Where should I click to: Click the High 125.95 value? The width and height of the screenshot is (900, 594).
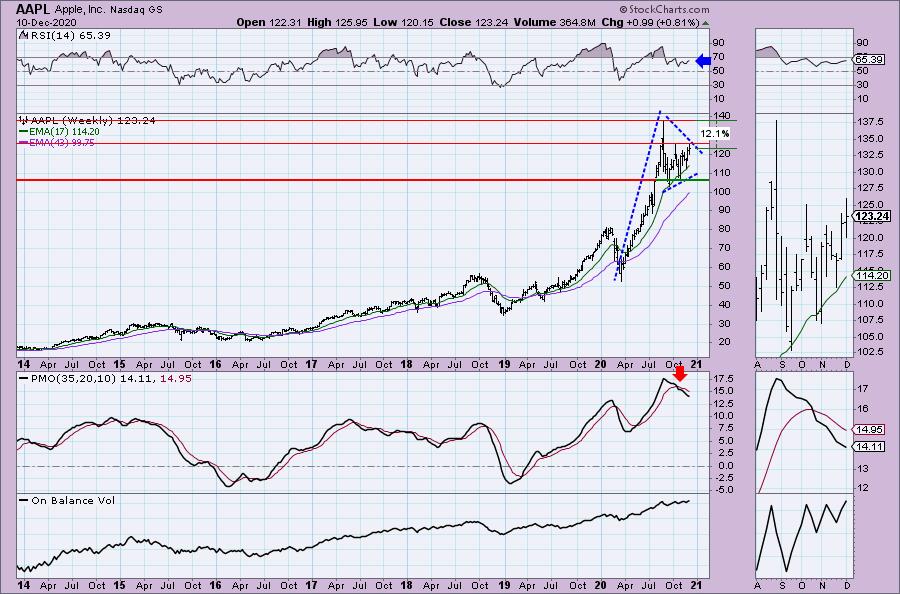[336, 22]
